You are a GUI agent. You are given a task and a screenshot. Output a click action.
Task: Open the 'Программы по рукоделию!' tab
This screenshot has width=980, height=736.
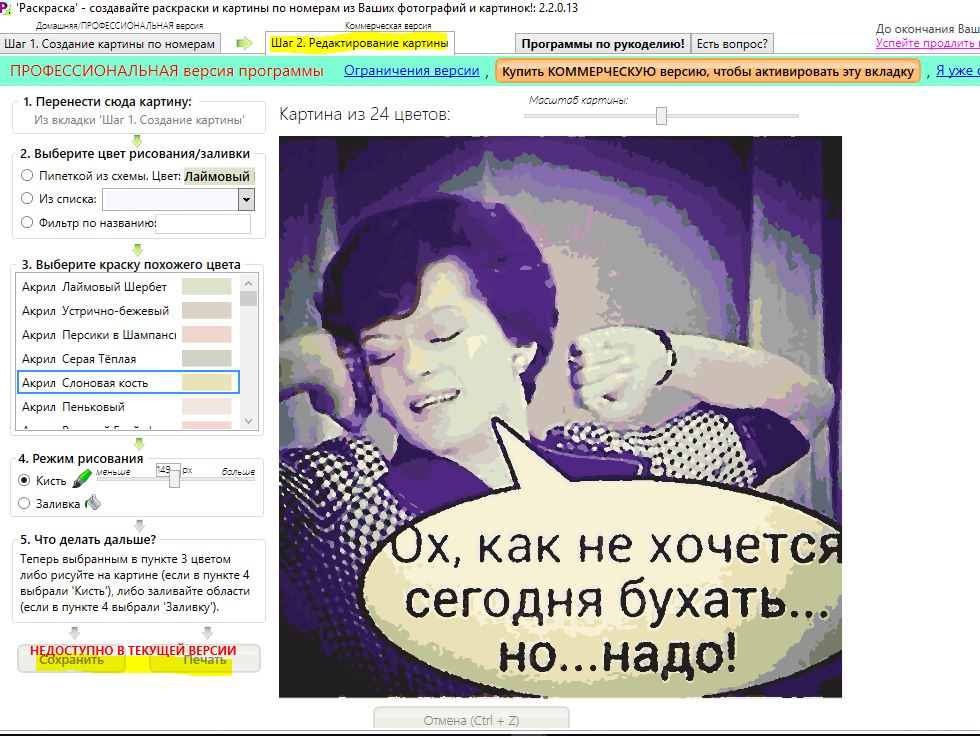pos(603,44)
